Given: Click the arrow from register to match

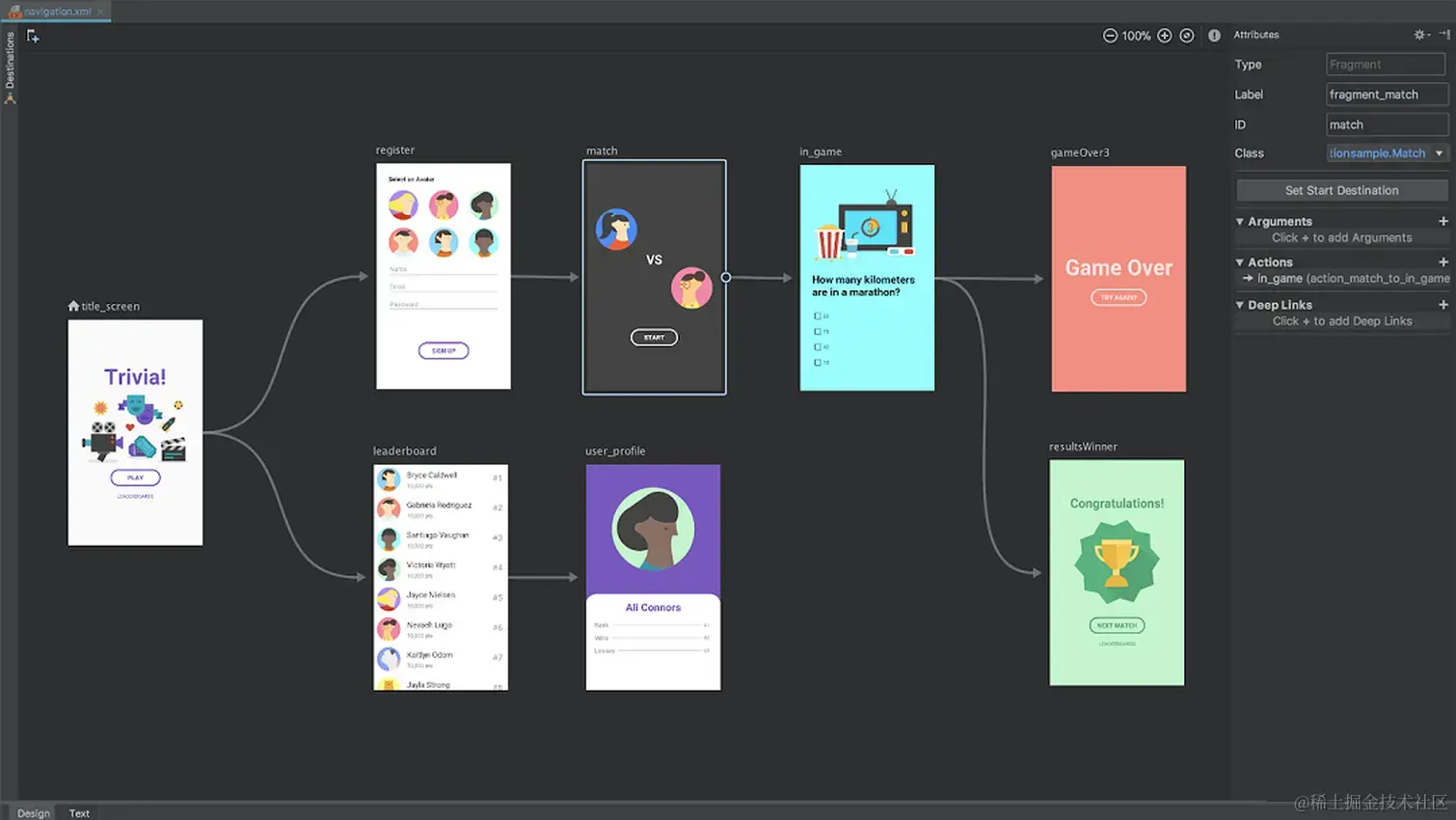Looking at the screenshot, I should (545, 277).
